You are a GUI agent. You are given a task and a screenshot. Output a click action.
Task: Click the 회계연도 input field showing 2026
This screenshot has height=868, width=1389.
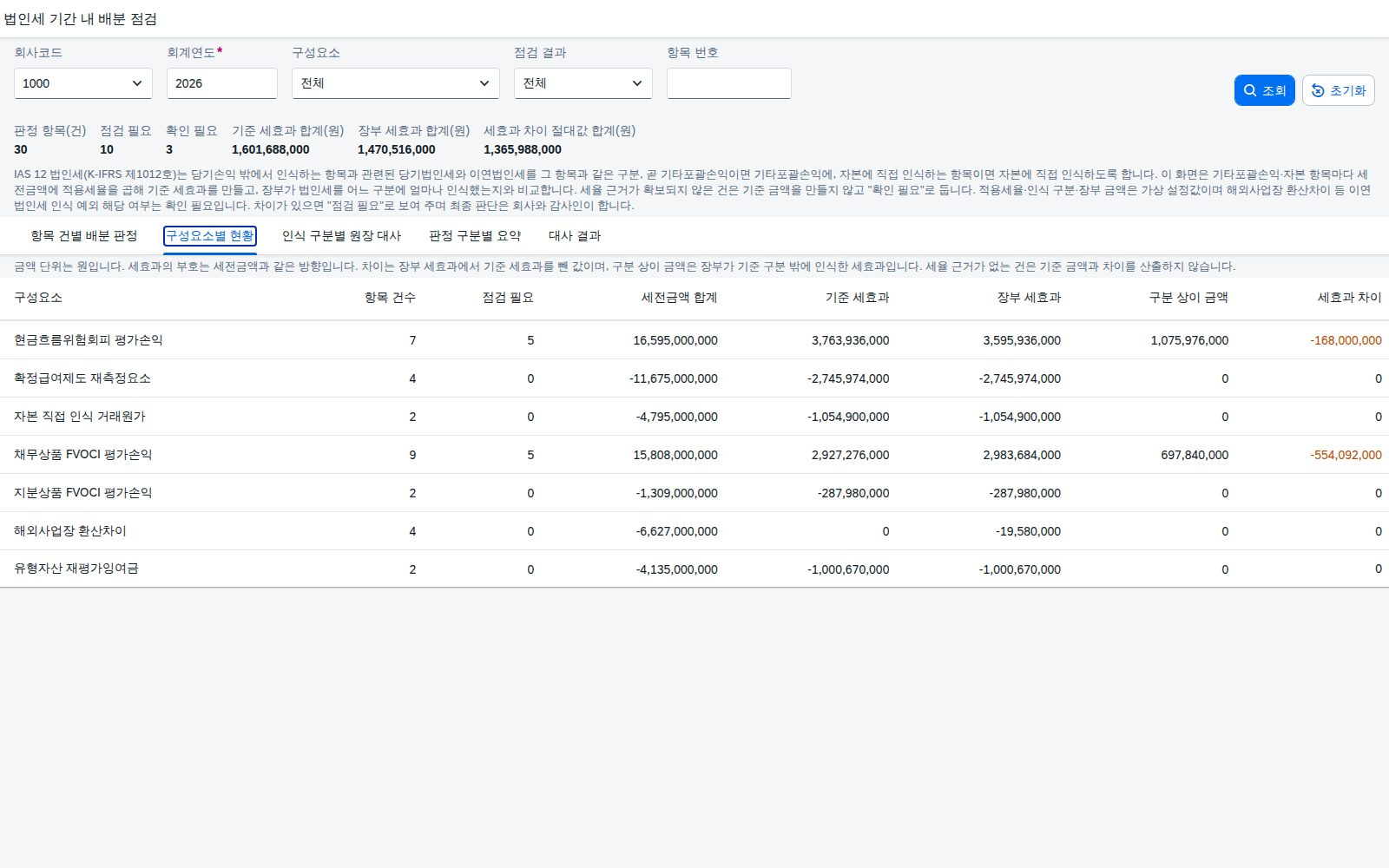(x=222, y=83)
